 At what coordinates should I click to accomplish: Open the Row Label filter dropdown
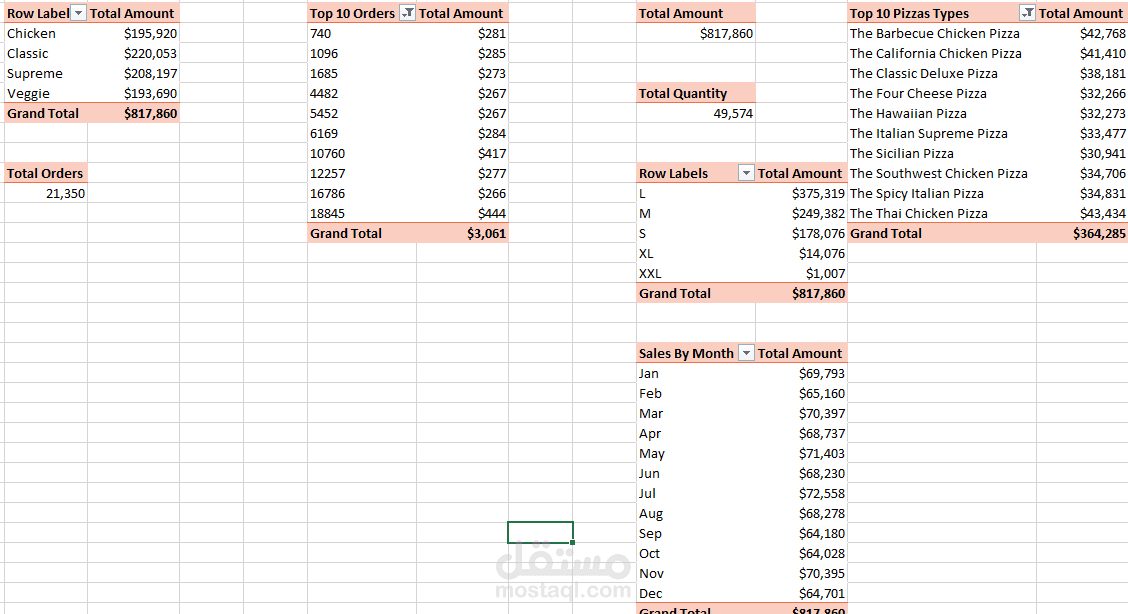coord(78,13)
